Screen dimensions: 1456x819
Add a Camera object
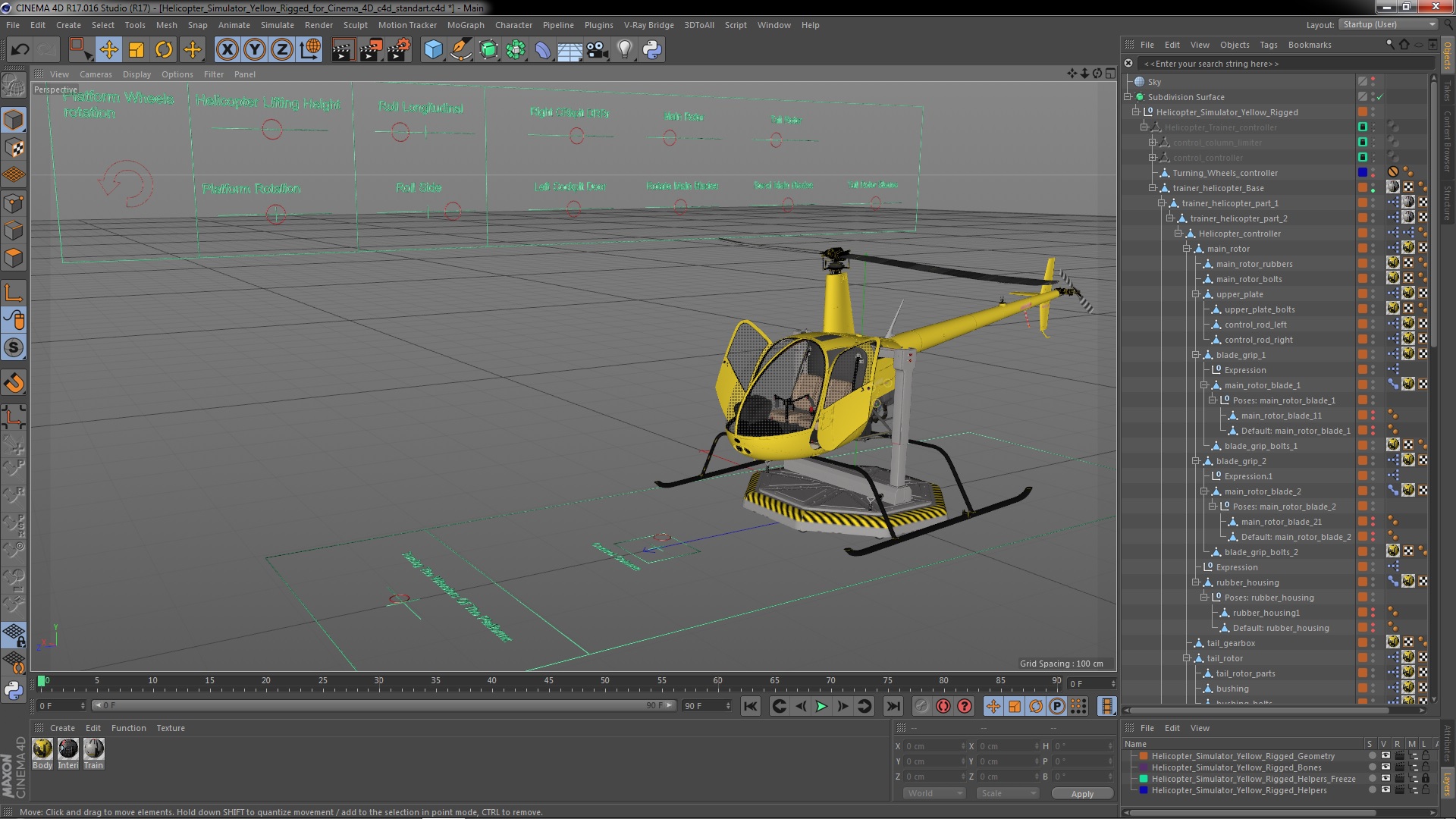tap(598, 50)
